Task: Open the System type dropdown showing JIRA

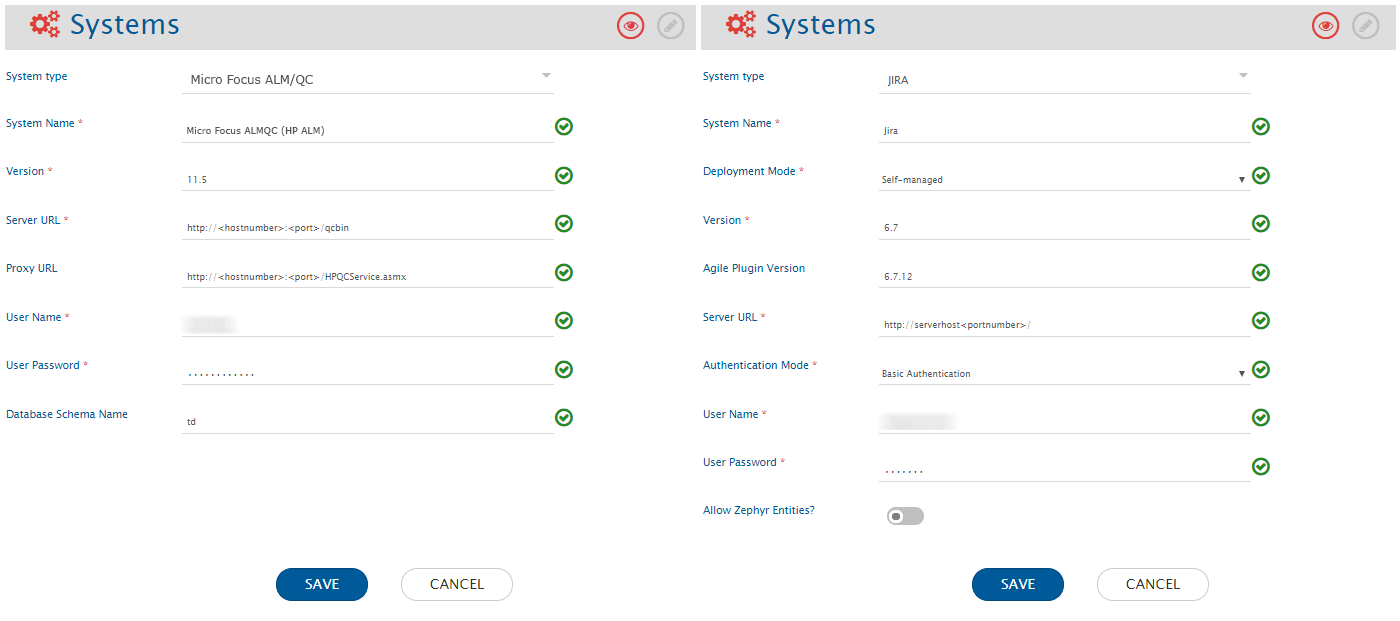Action: (x=1064, y=79)
